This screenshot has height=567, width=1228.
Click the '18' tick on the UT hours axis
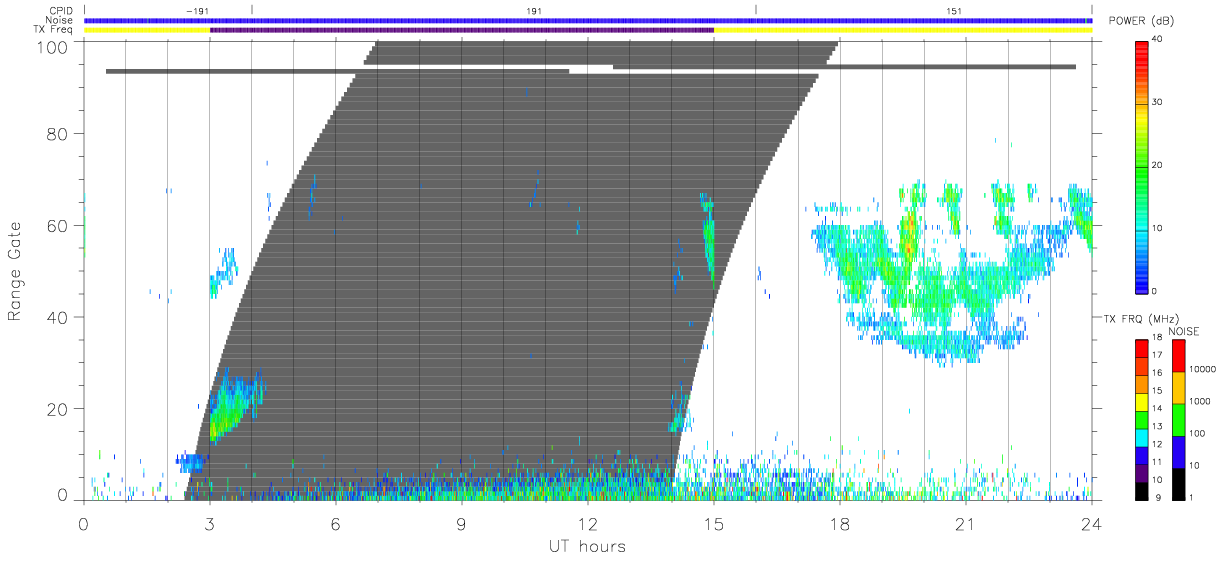(x=840, y=524)
